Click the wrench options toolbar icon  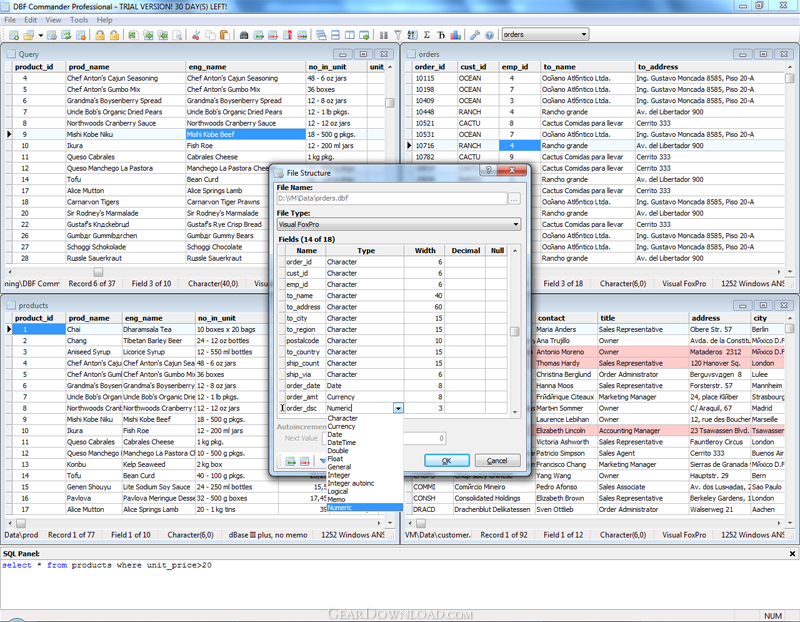click(x=474, y=35)
